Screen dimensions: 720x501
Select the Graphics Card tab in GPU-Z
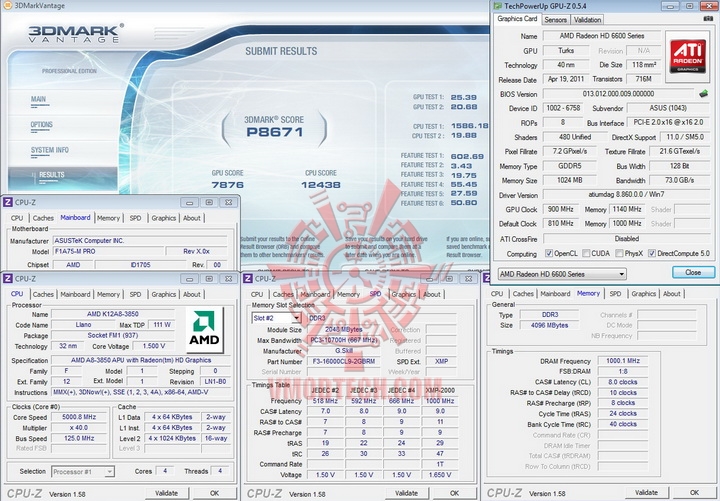tap(517, 19)
